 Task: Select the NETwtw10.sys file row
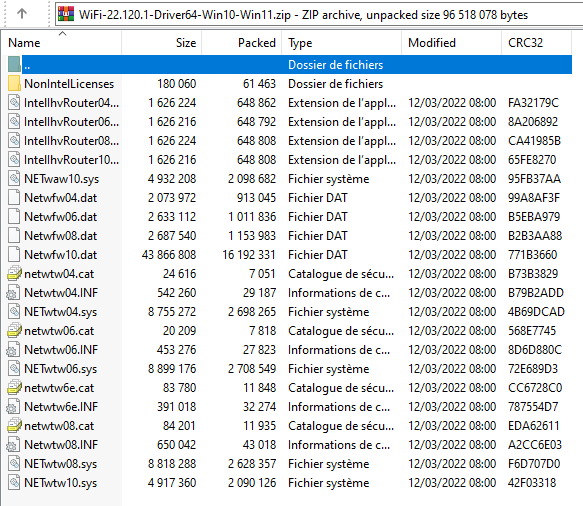tap(289, 483)
